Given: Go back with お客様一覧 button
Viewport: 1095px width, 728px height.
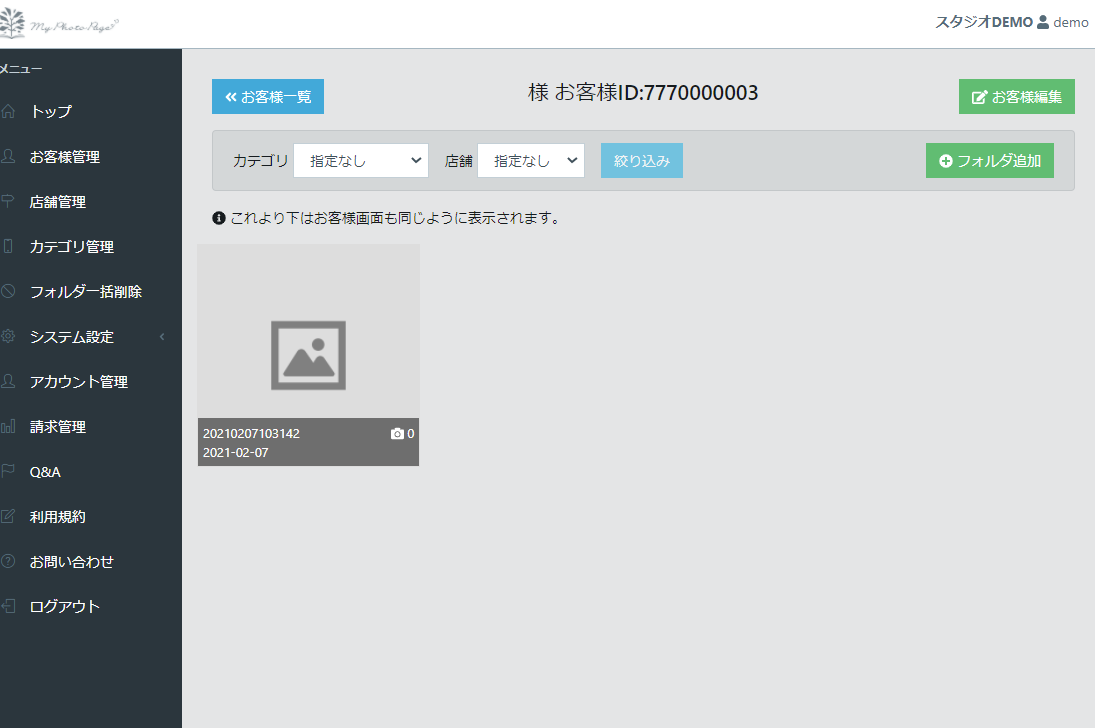Looking at the screenshot, I should (x=268, y=97).
